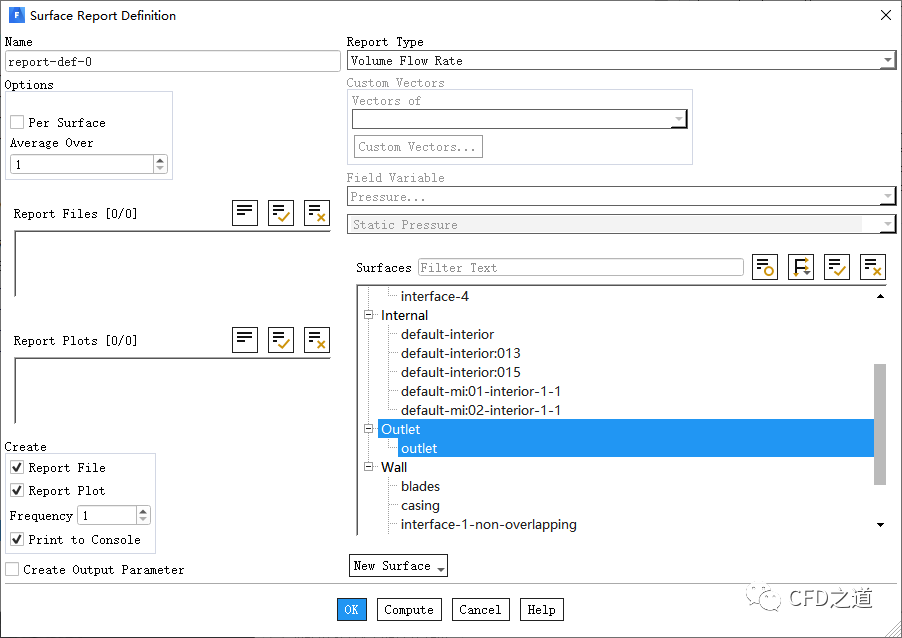Image resolution: width=902 pixels, height=638 pixels.
Task: Select all Surfaces icon
Action: coord(837,267)
